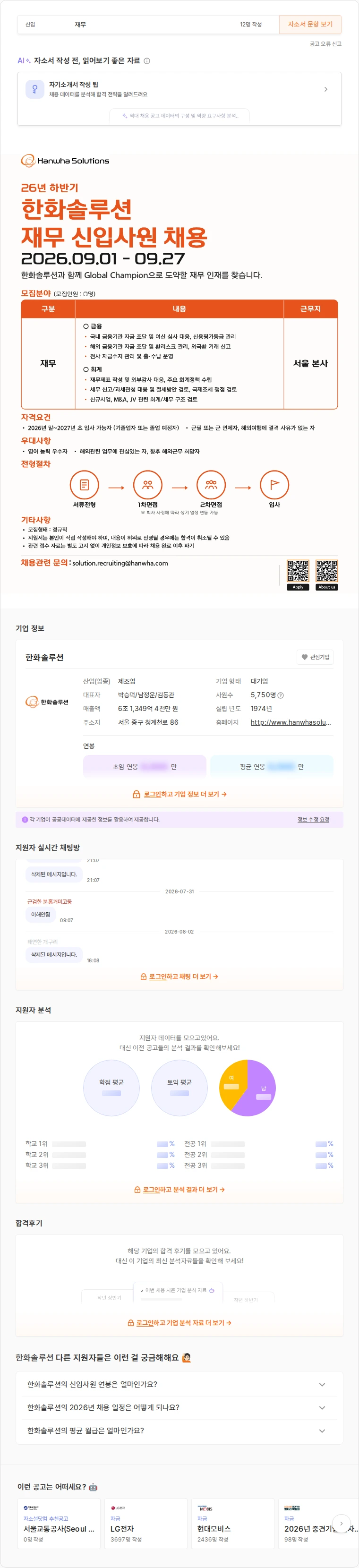The image size is (359, 1568).
Task: Open the hanwhasolu homepage link
Action: [x=291, y=722]
